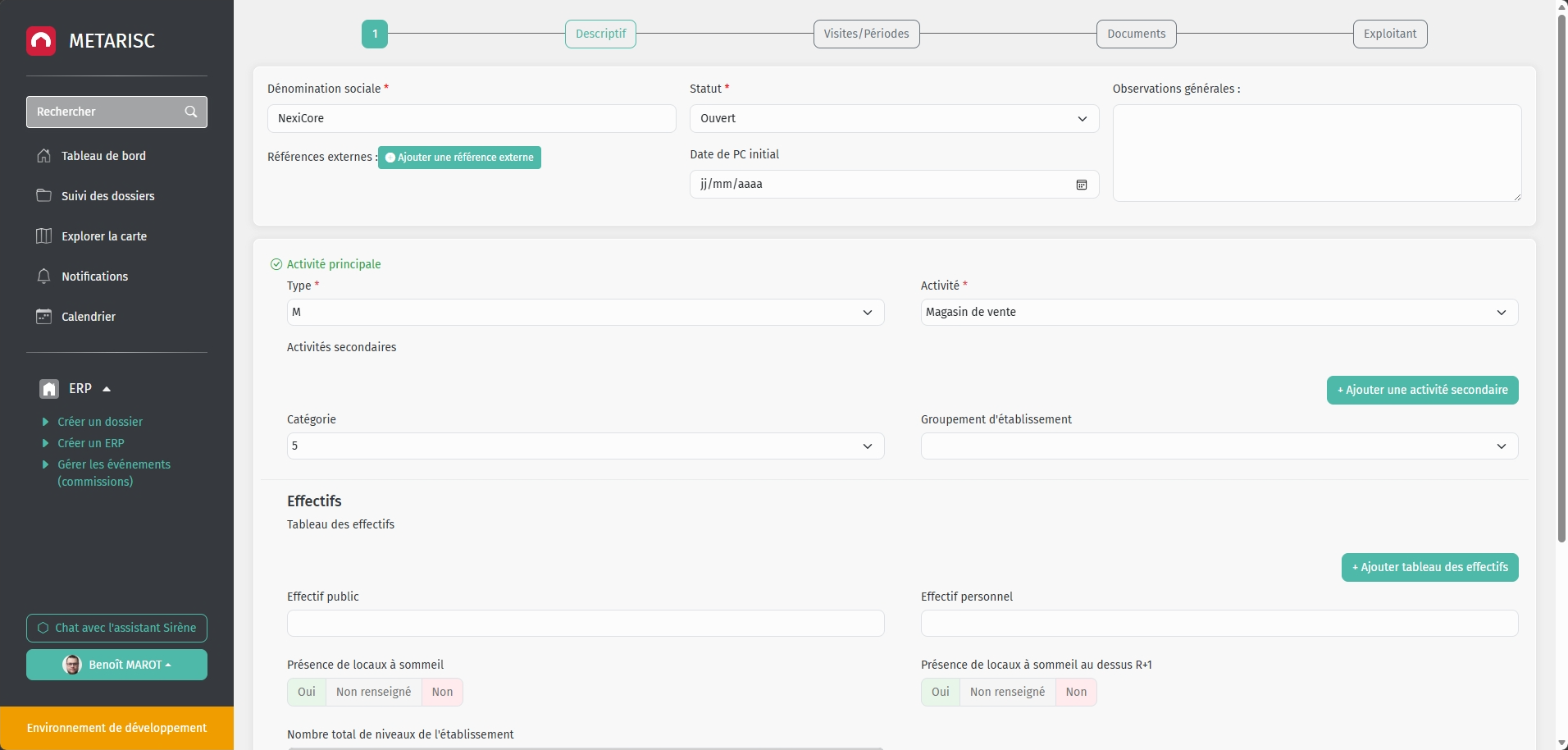Click Ajouter une activité secondaire button

1423,391
